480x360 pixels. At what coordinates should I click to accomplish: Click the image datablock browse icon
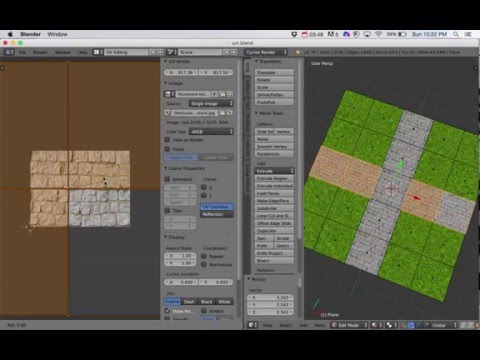click(169, 94)
